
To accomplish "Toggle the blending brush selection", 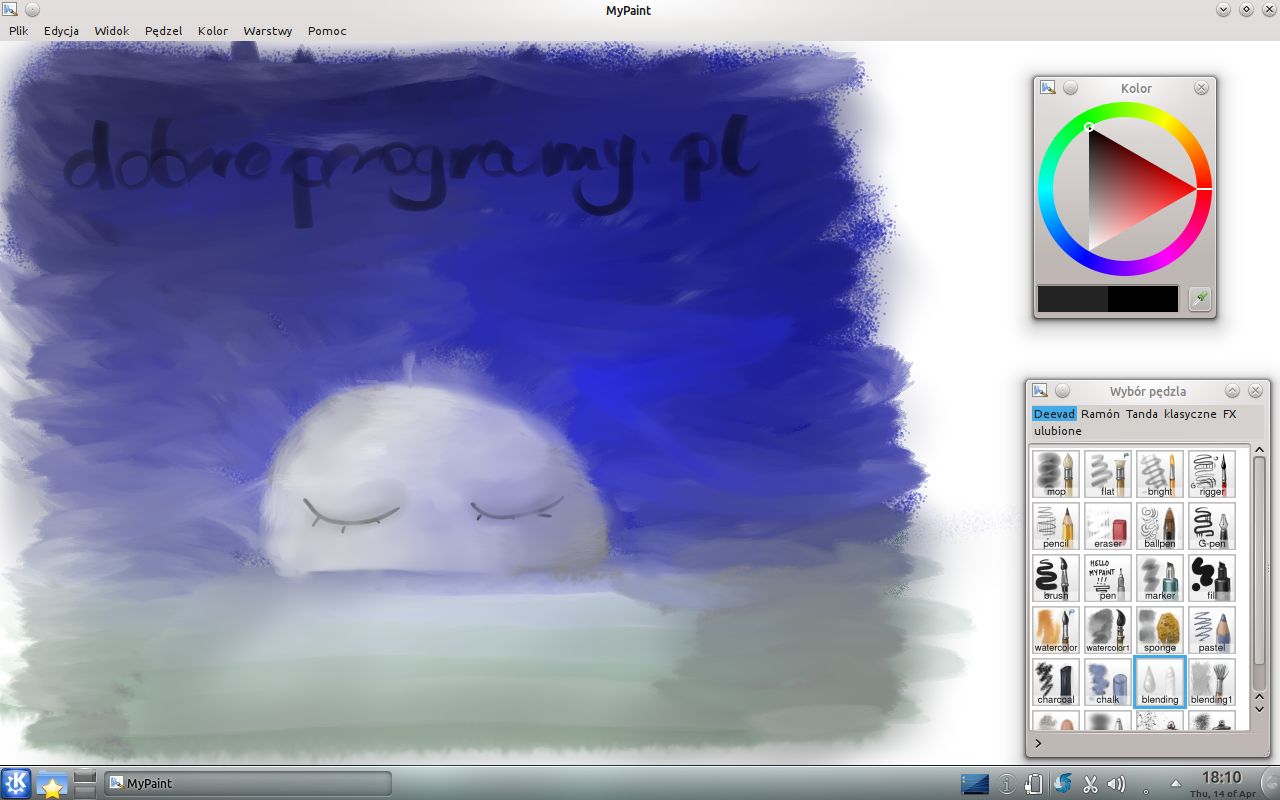I will pos(1159,681).
